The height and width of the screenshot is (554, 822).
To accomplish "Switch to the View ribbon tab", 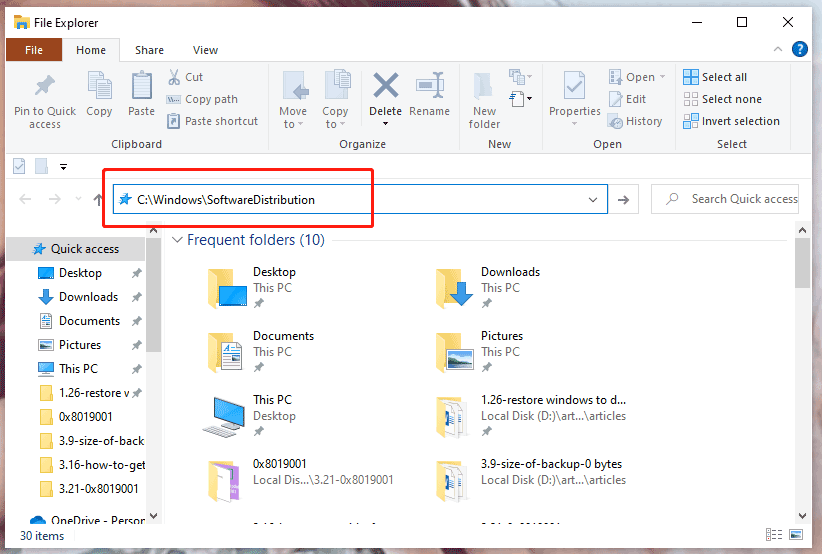I will click(205, 50).
